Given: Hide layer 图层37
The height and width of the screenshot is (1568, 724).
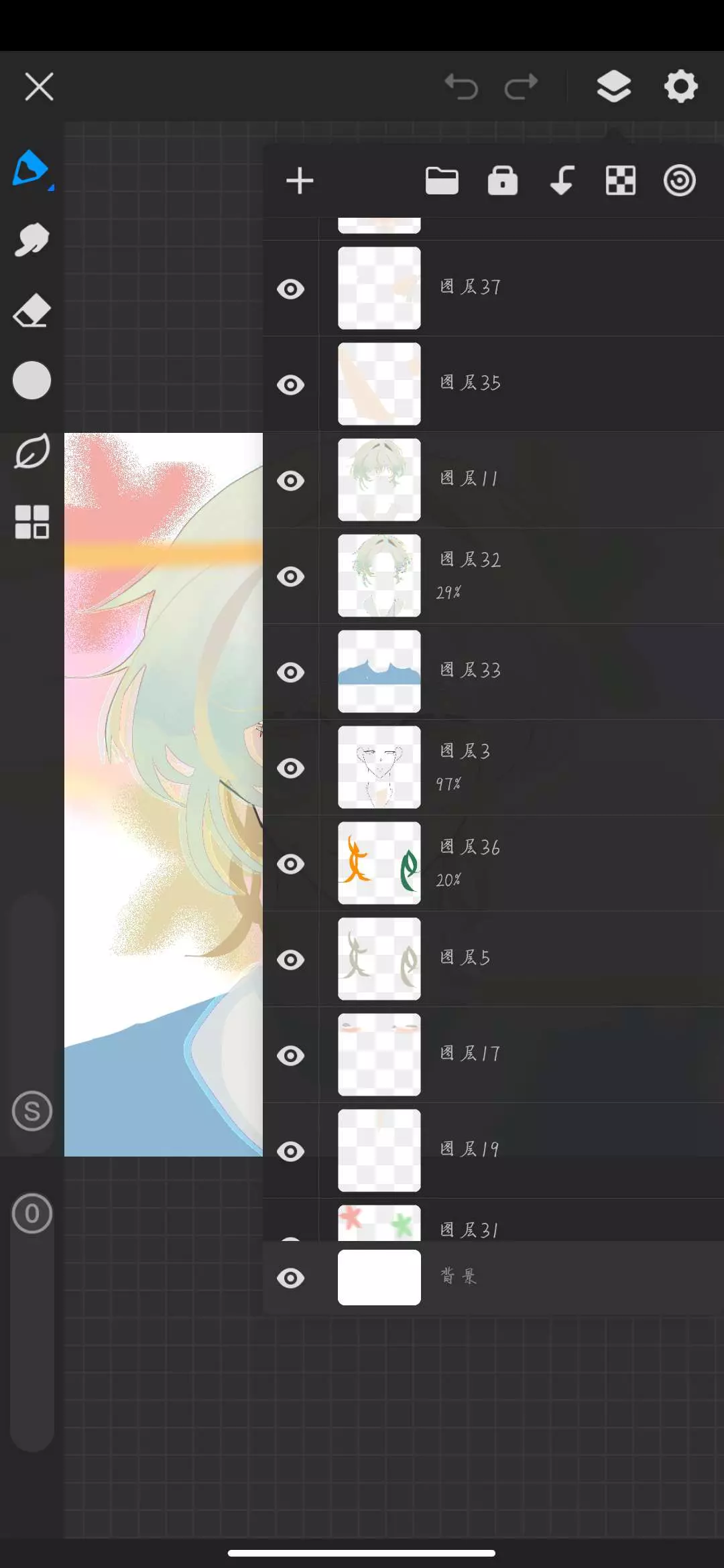Looking at the screenshot, I should (291, 289).
